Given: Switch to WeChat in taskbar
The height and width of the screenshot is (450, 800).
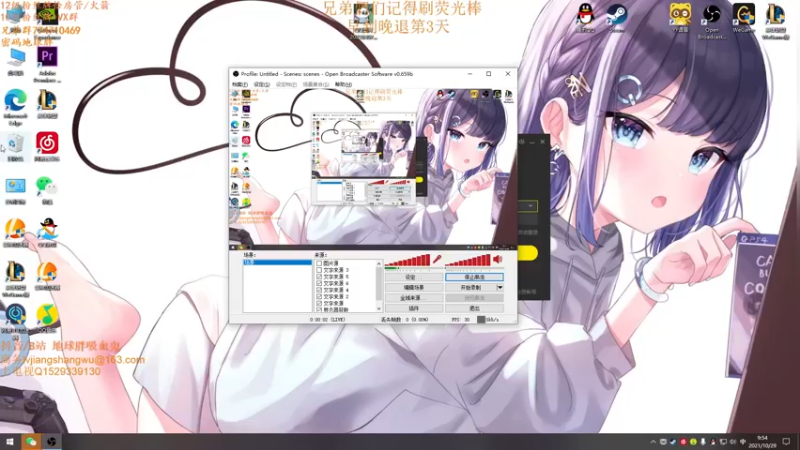Looking at the screenshot, I should pos(31,441).
